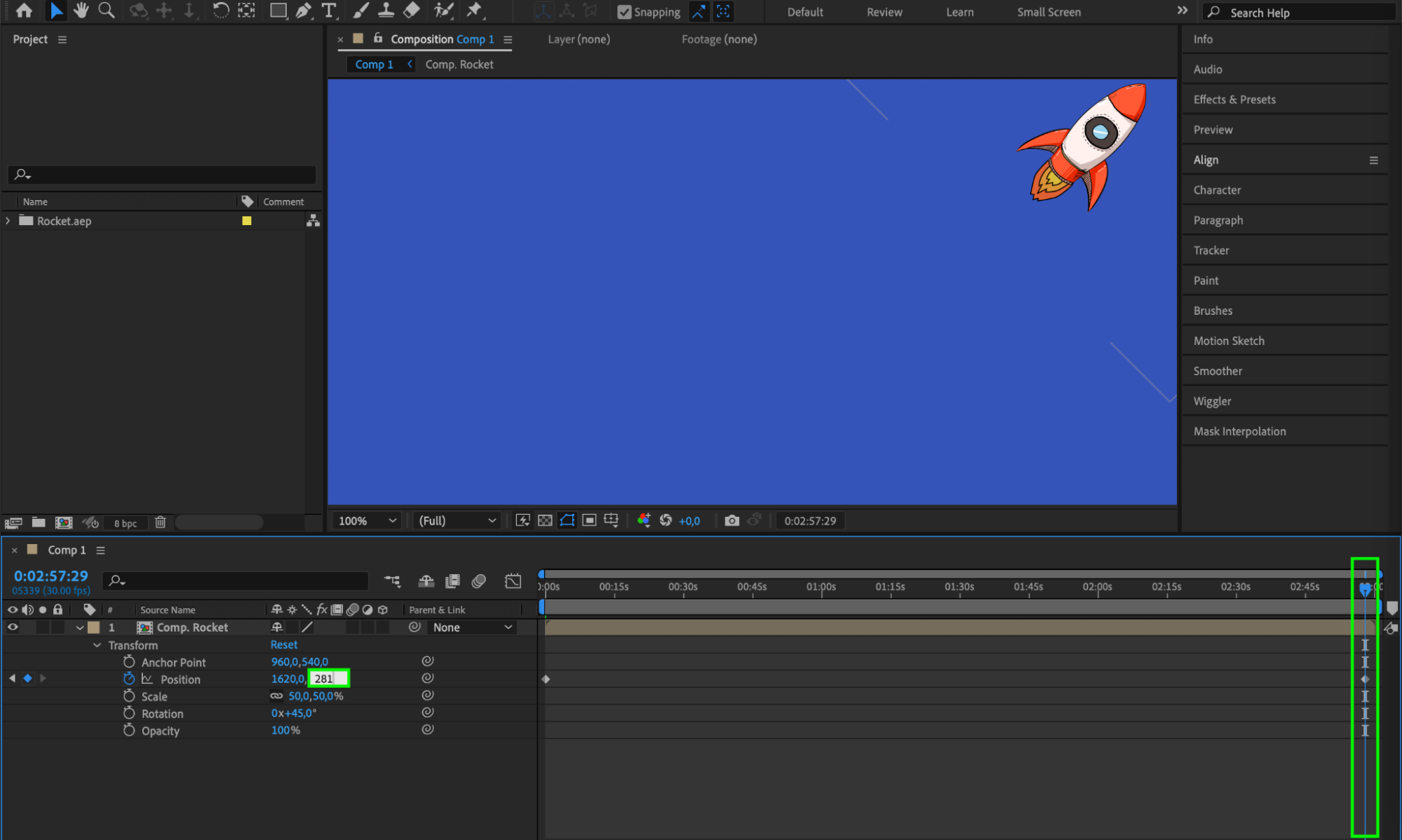Open the (Full) resolution dropdown

[457, 520]
